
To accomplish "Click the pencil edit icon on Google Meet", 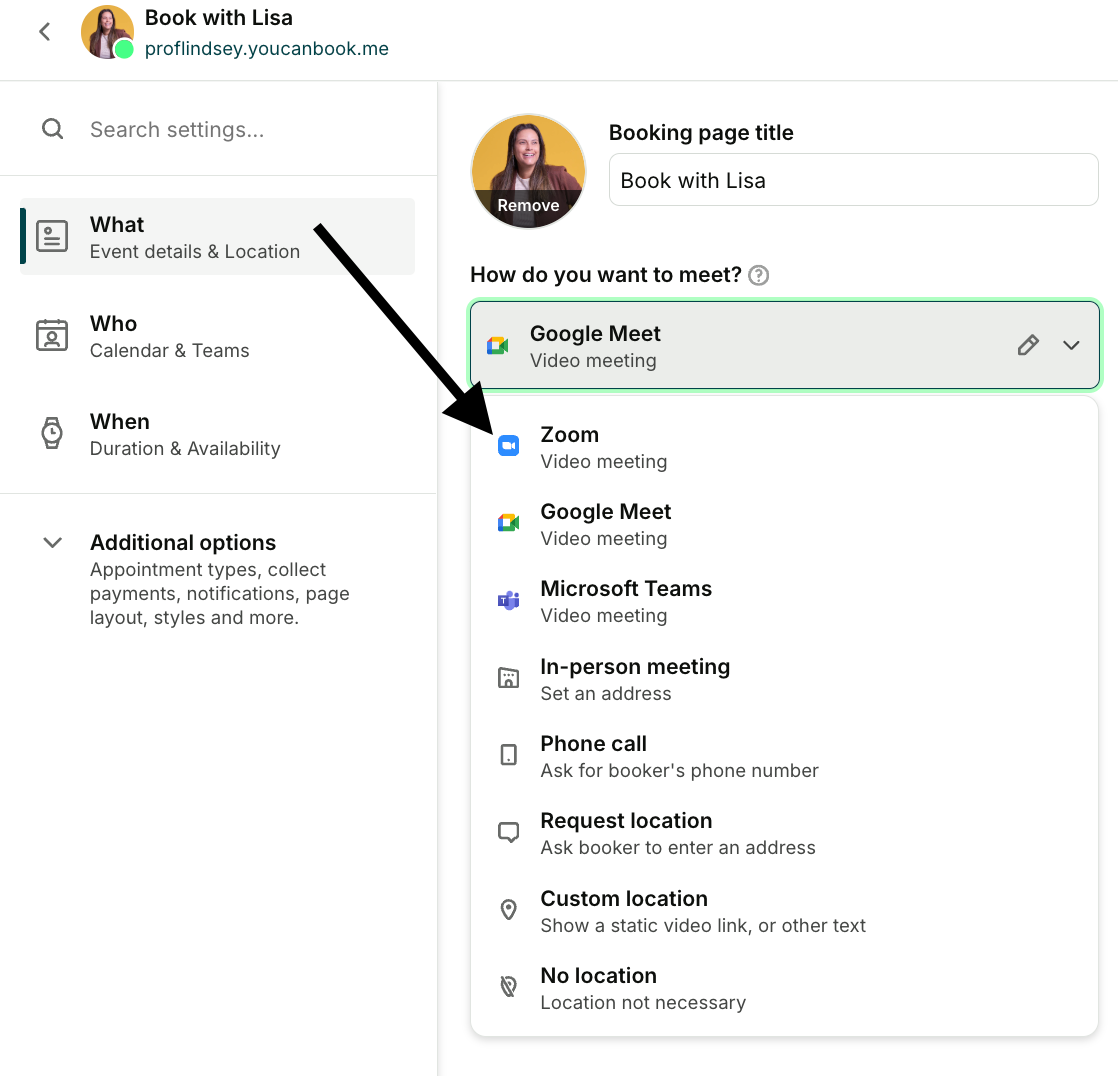I will pos(1027,345).
